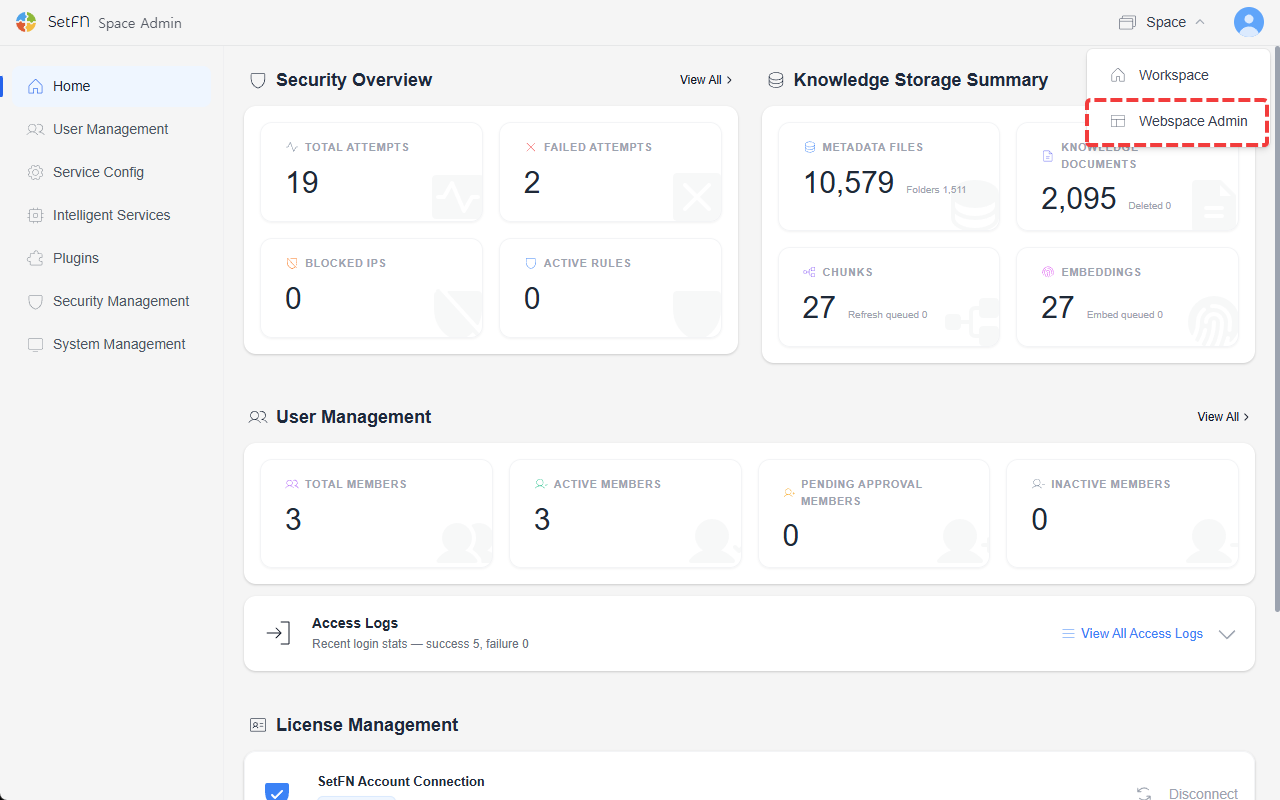Click the fingerprint icon by Embeddings label
Screen dimensions: 1280x800
1048,272
